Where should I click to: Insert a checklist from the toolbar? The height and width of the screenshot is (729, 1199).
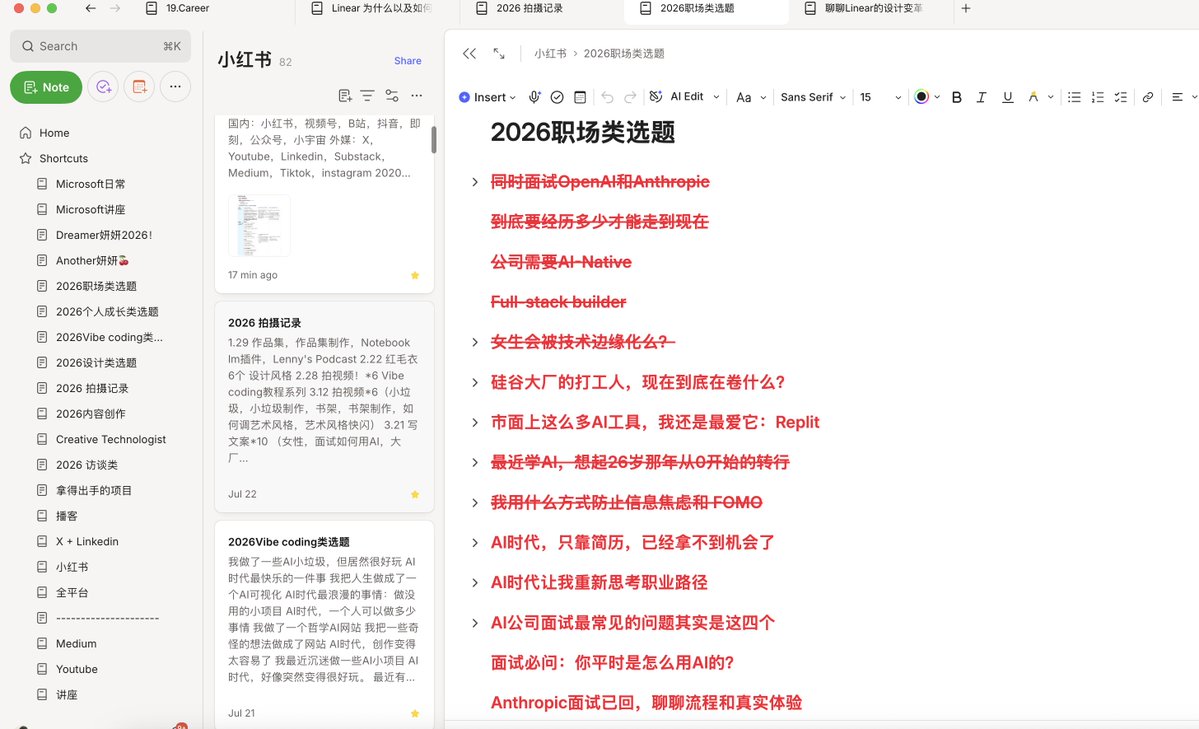(1120, 97)
